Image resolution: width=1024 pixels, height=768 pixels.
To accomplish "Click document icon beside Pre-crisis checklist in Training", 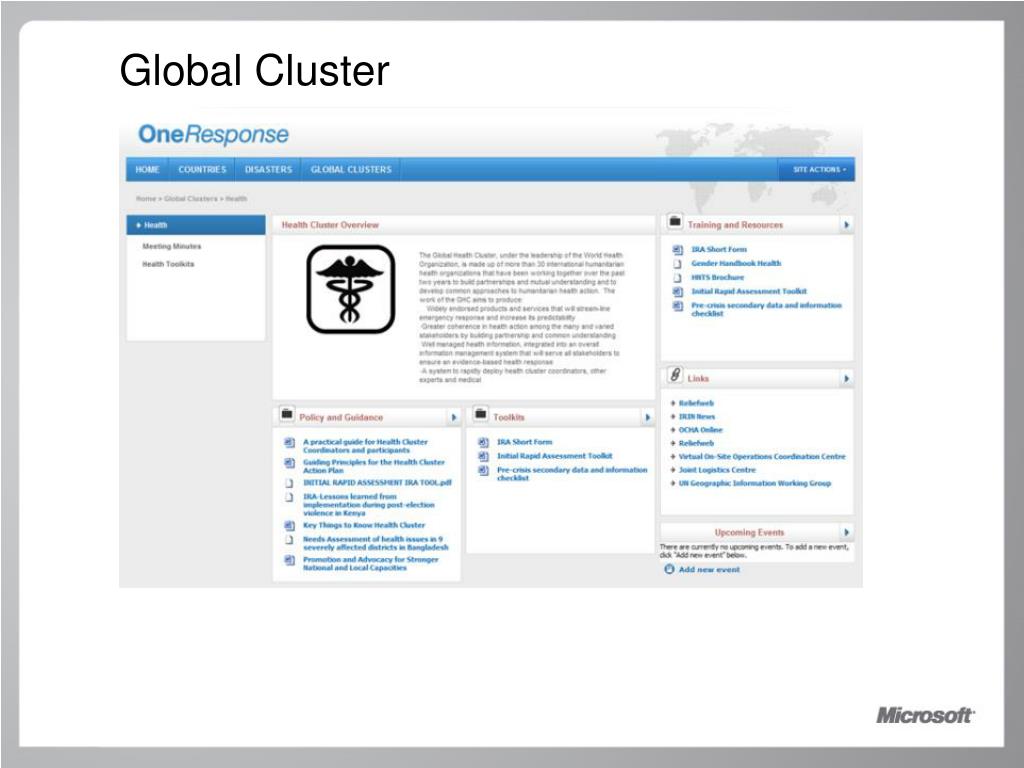I will point(678,306).
